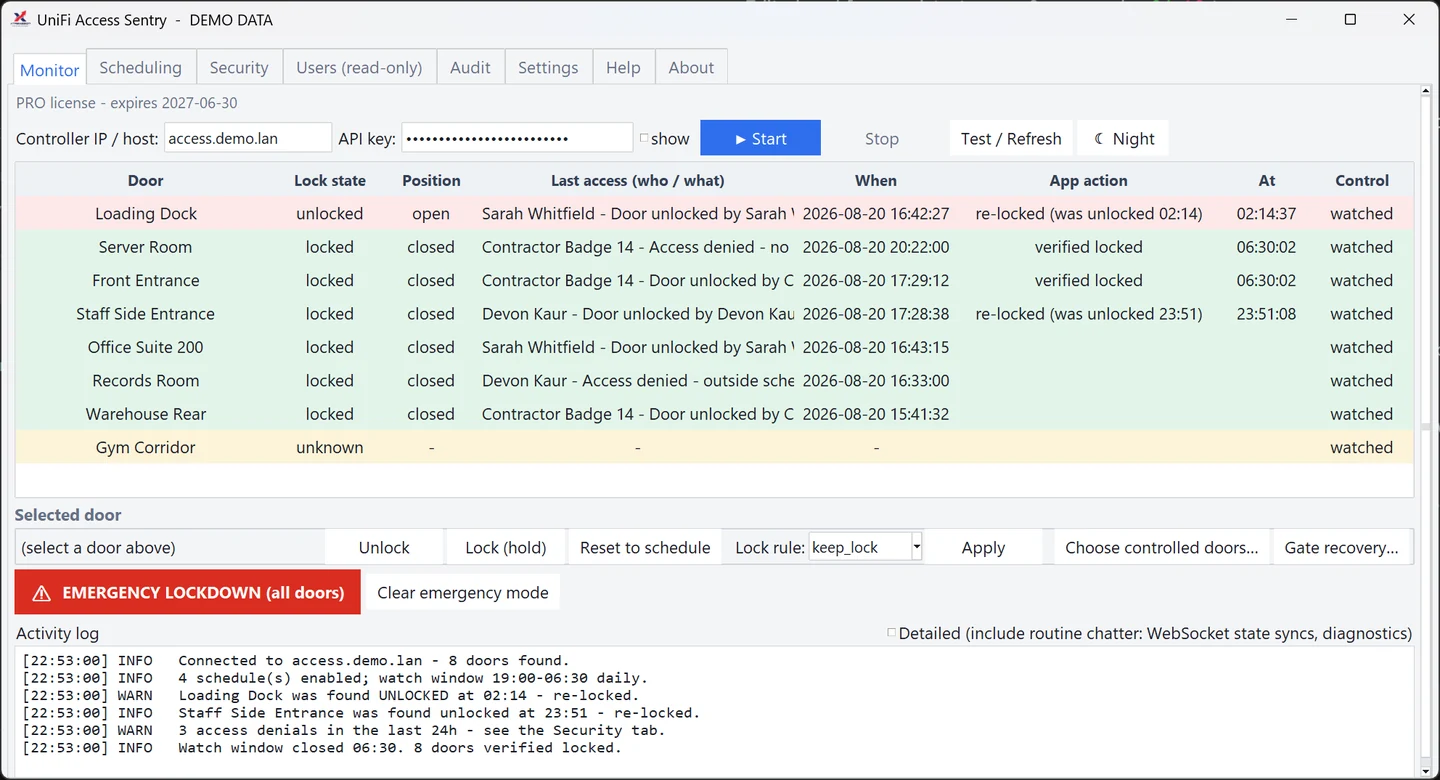
Task: Click the PRO license expiry text
Action: coord(127,103)
